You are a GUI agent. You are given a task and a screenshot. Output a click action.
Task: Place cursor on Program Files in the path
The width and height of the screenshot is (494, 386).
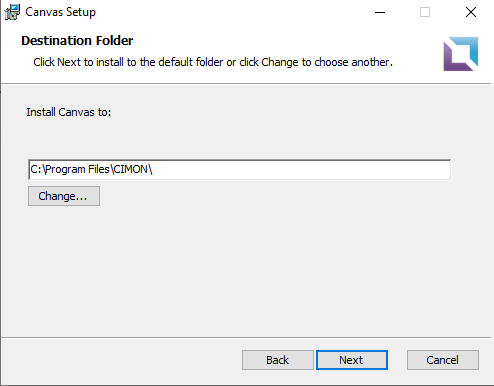[77, 169]
